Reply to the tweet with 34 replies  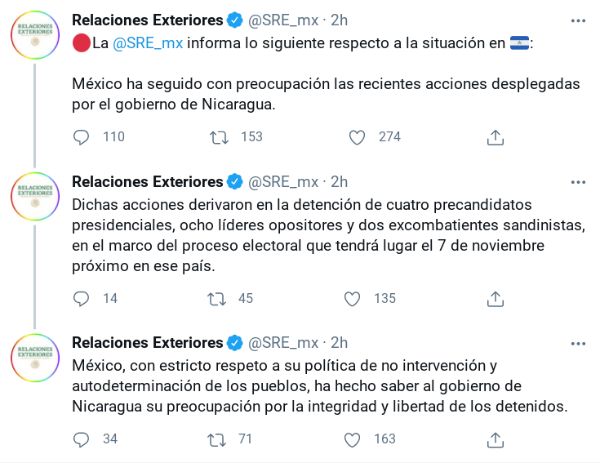click(x=82, y=438)
